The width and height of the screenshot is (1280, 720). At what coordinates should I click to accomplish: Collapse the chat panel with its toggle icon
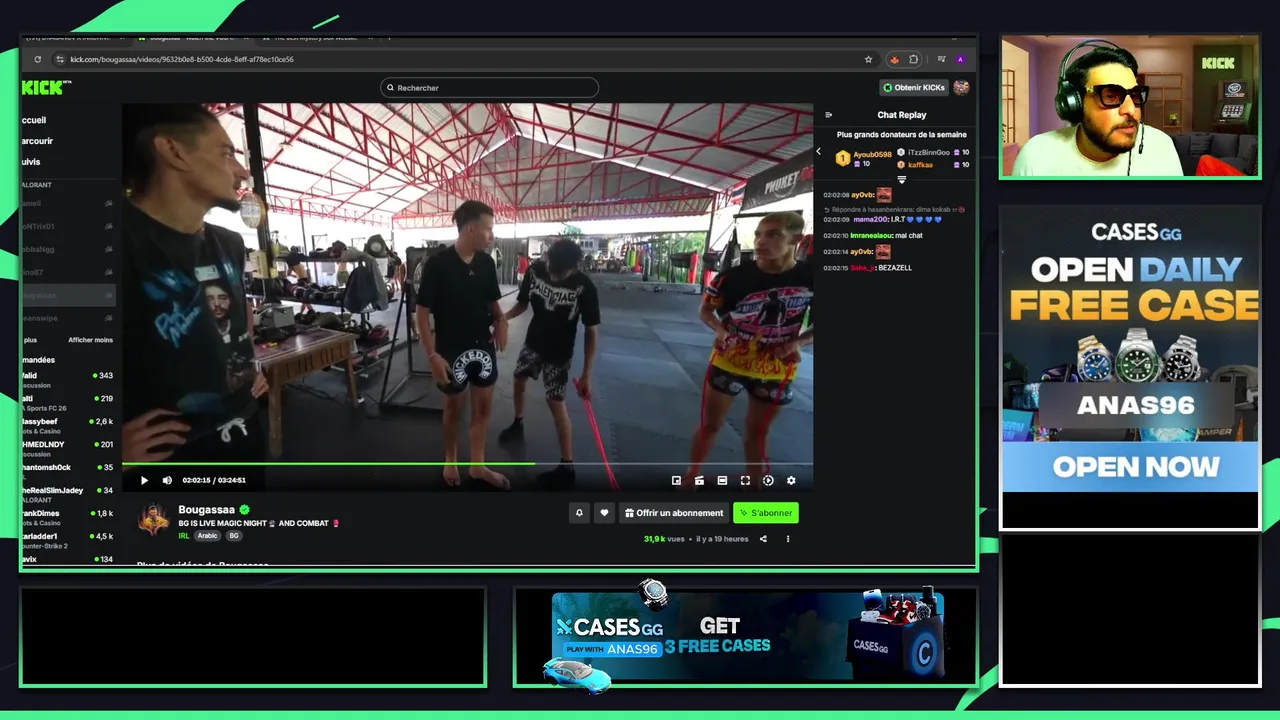[828, 115]
